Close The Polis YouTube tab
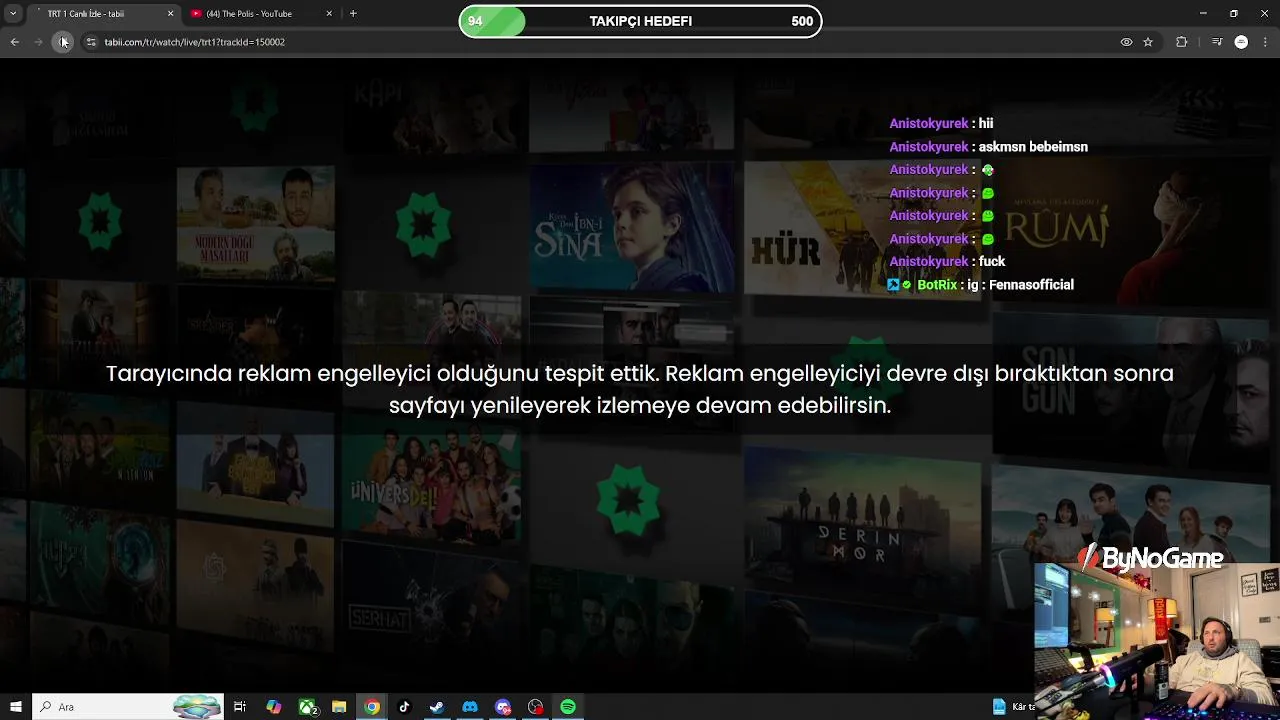 coord(329,14)
